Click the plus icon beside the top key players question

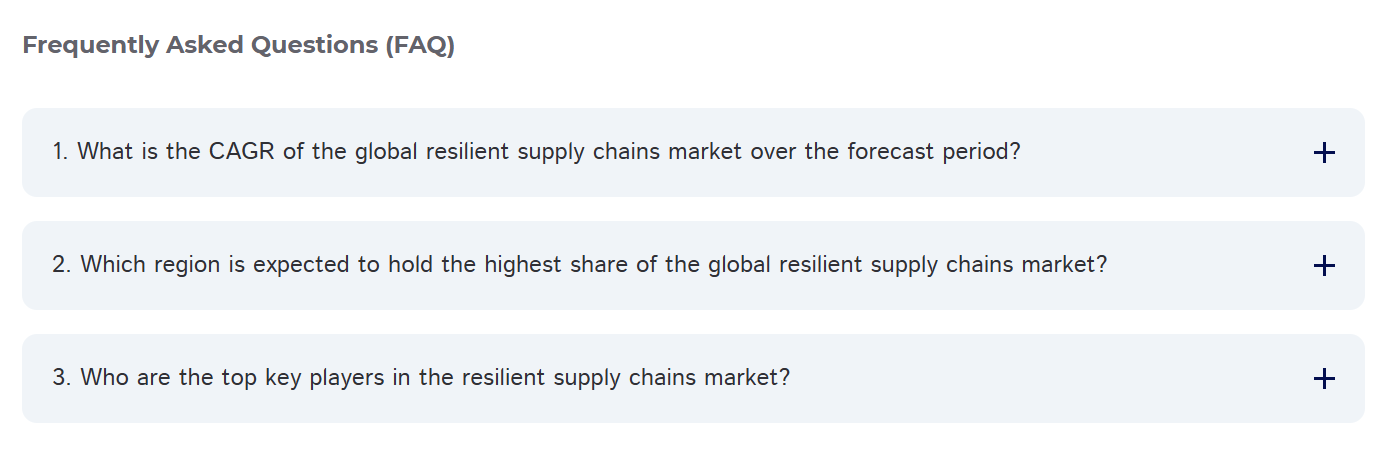click(x=1323, y=379)
